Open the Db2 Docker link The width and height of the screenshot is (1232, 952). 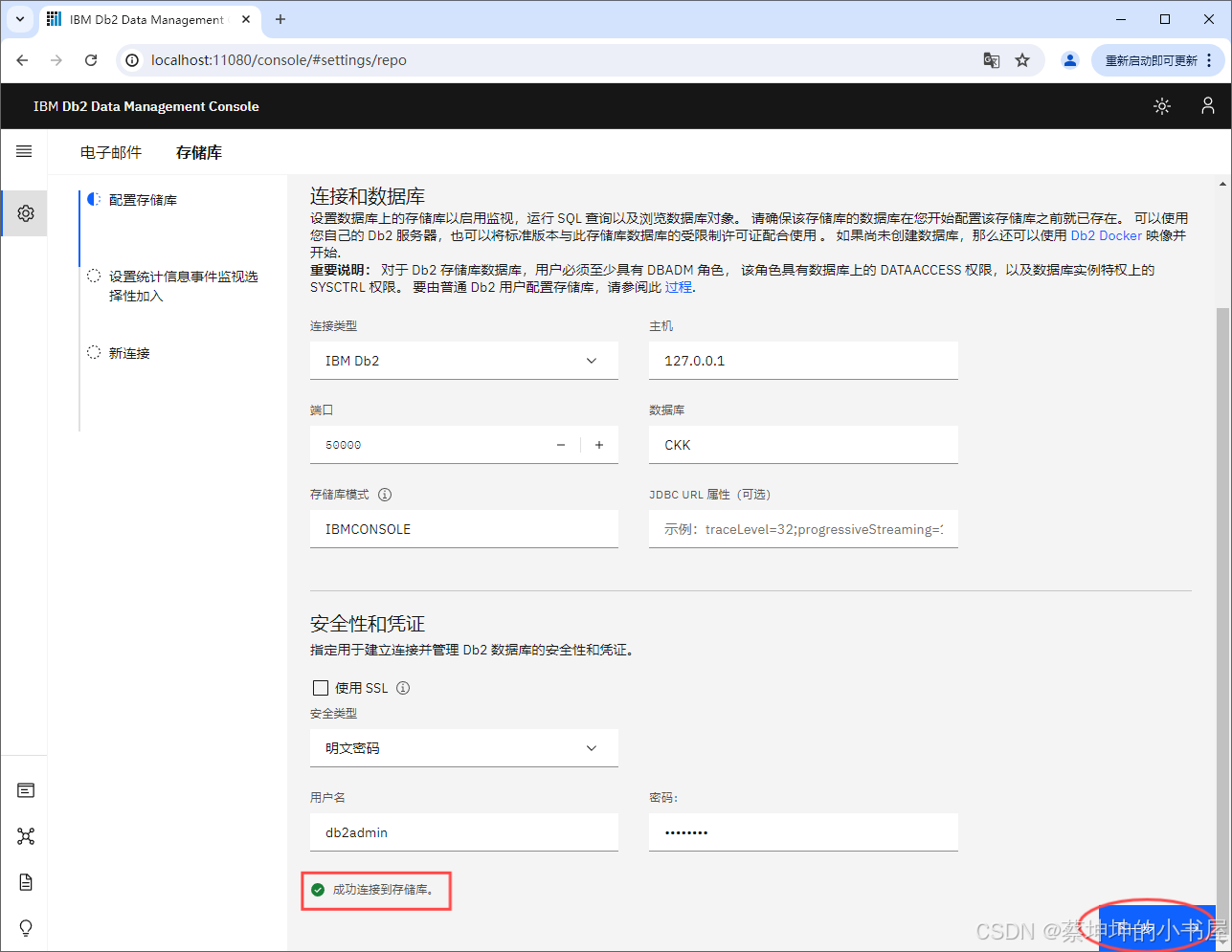1106,234
